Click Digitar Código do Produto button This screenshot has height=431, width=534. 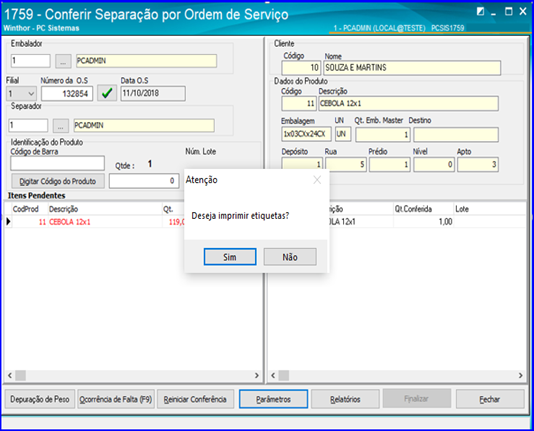(x=58, y=181)
